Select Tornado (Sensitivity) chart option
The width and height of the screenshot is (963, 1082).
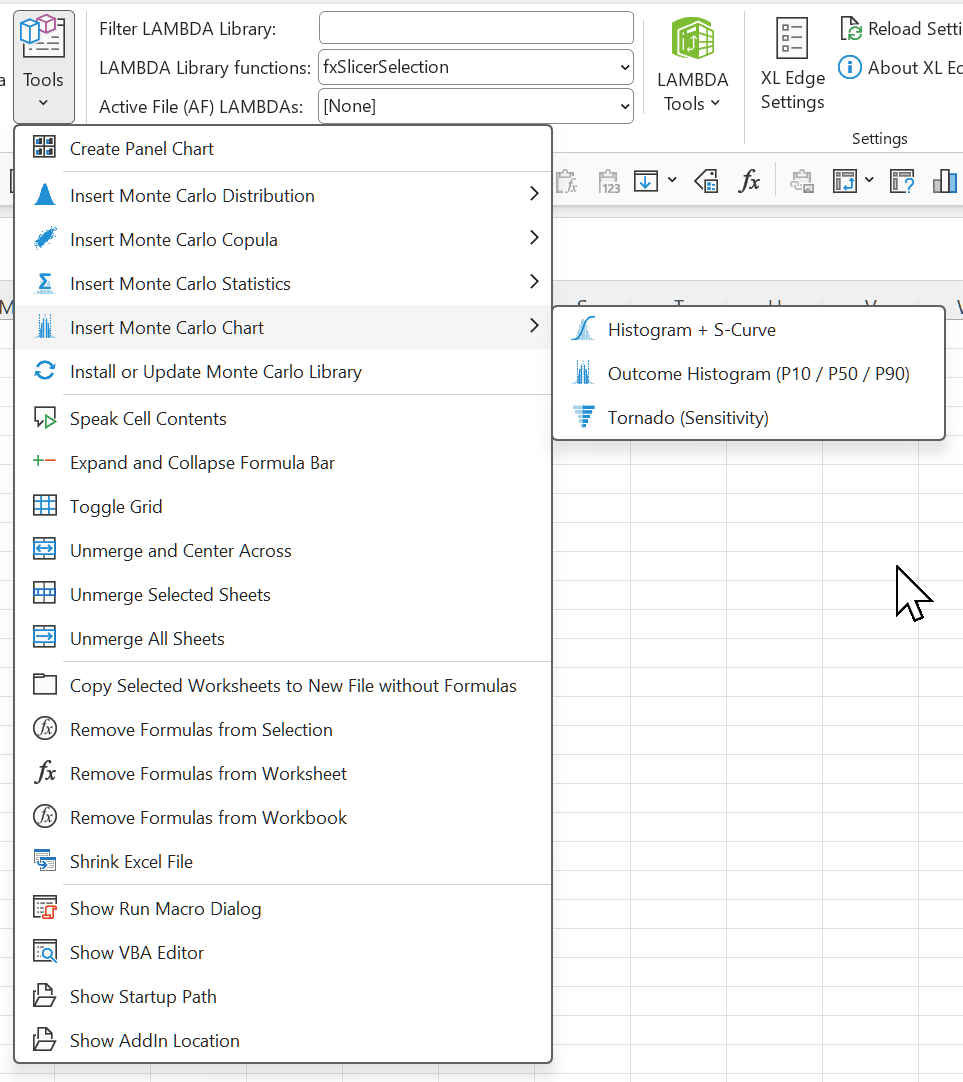pos(748,418)
